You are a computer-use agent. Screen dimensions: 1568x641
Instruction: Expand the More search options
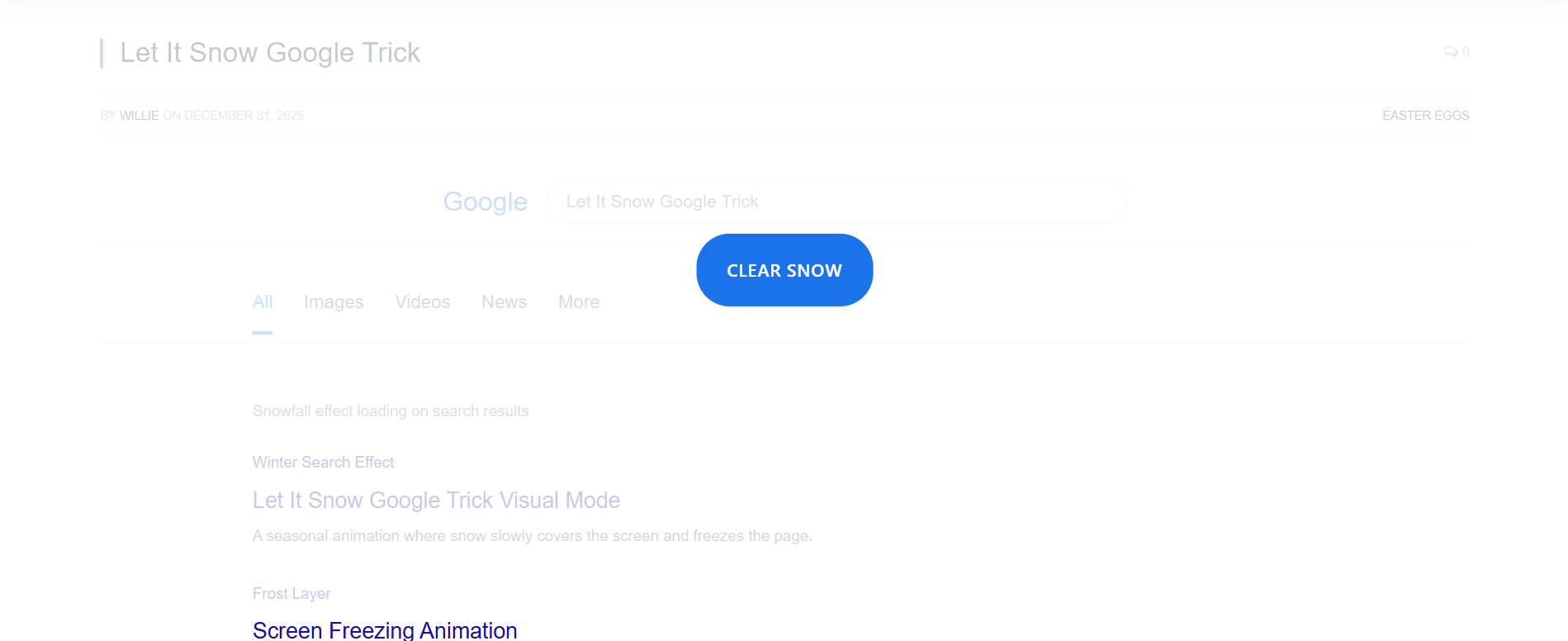[578, 302]
